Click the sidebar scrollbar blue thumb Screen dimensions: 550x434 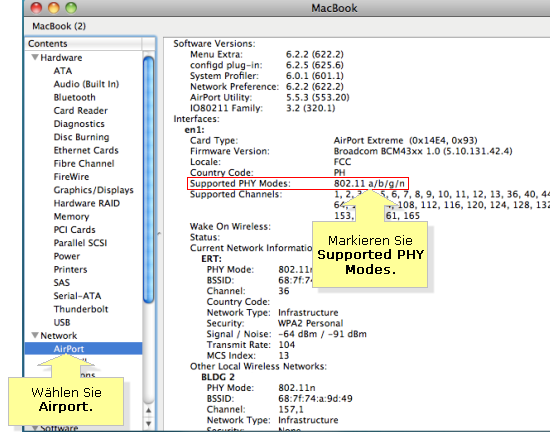click(x=148, y=179)
